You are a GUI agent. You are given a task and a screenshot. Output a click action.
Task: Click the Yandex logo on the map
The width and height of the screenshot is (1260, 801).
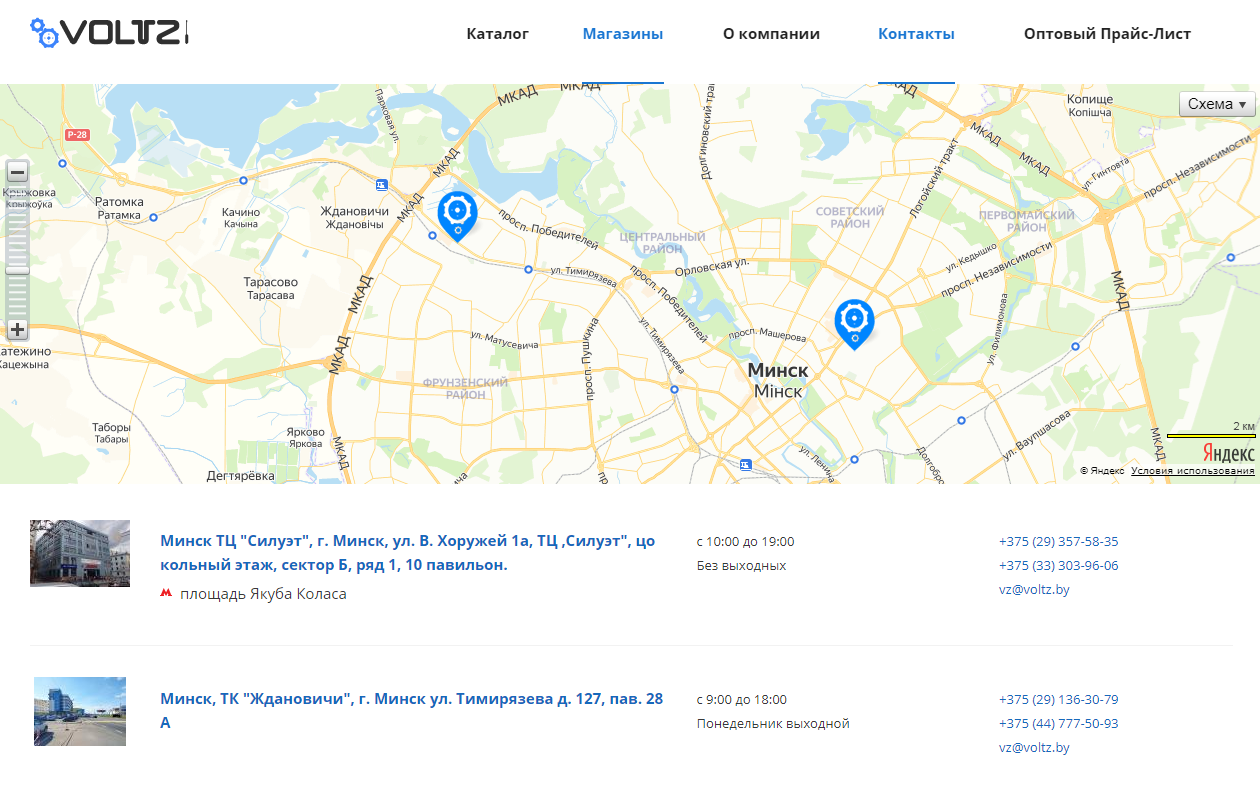[1227, 453]
